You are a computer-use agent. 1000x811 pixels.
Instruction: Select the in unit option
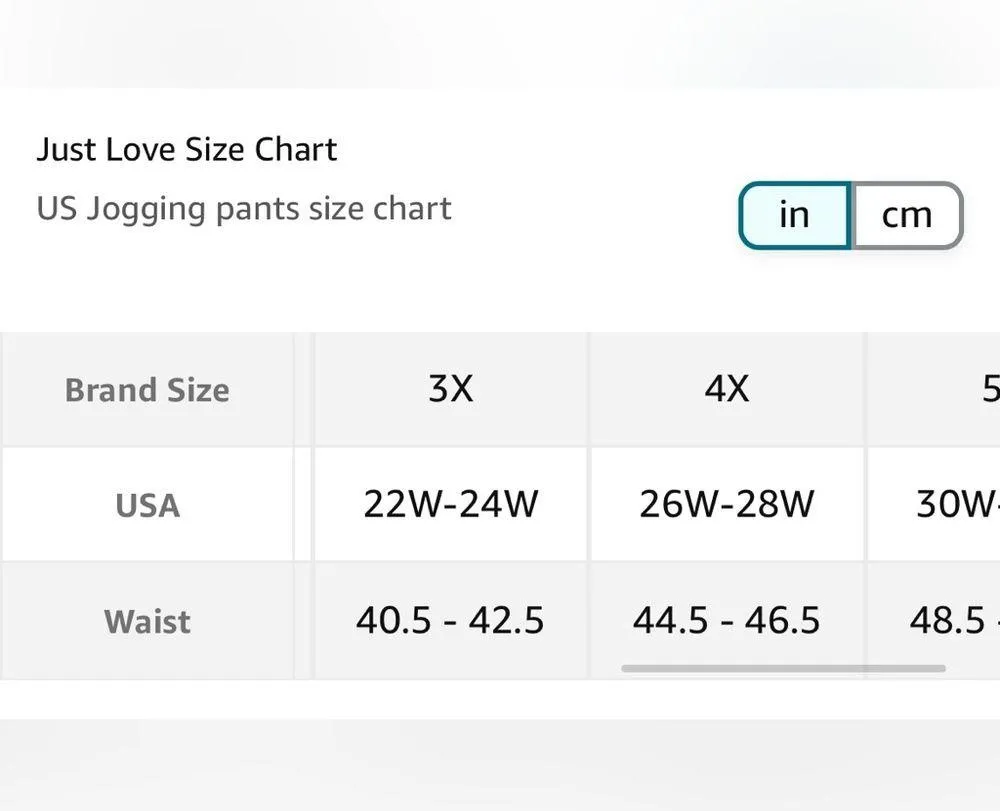[795, 214]
